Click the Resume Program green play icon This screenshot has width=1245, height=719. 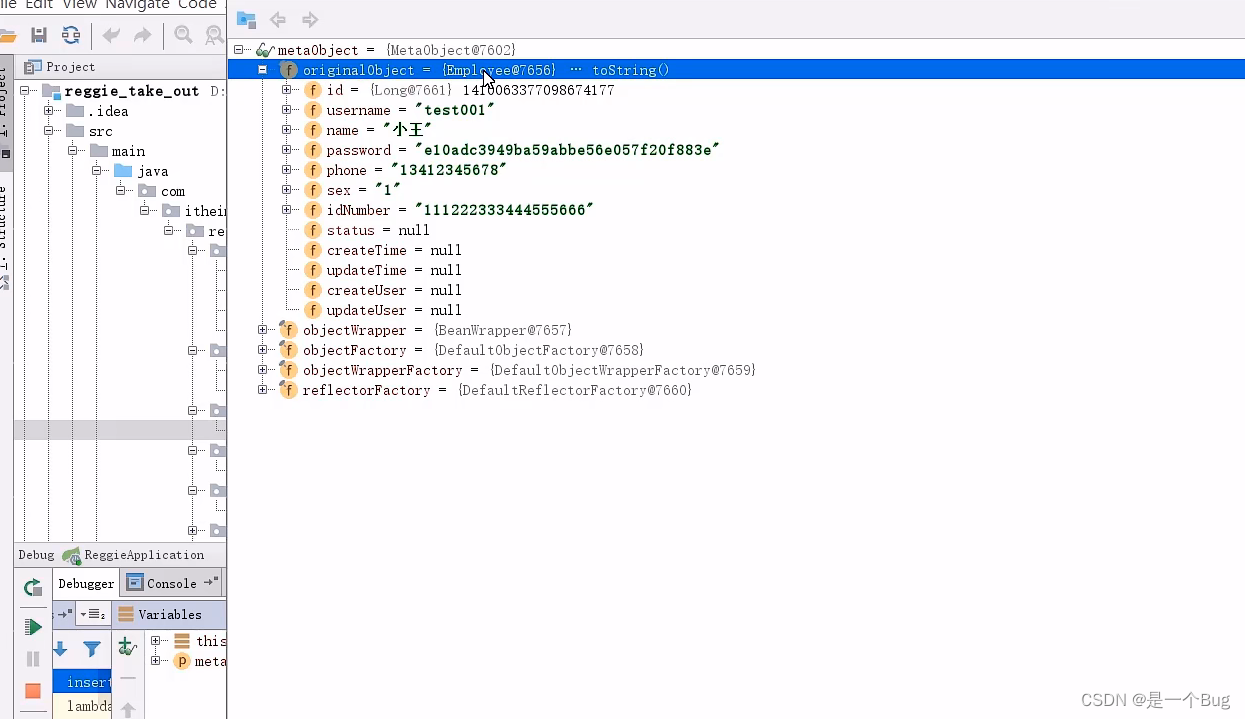(33, 627)
